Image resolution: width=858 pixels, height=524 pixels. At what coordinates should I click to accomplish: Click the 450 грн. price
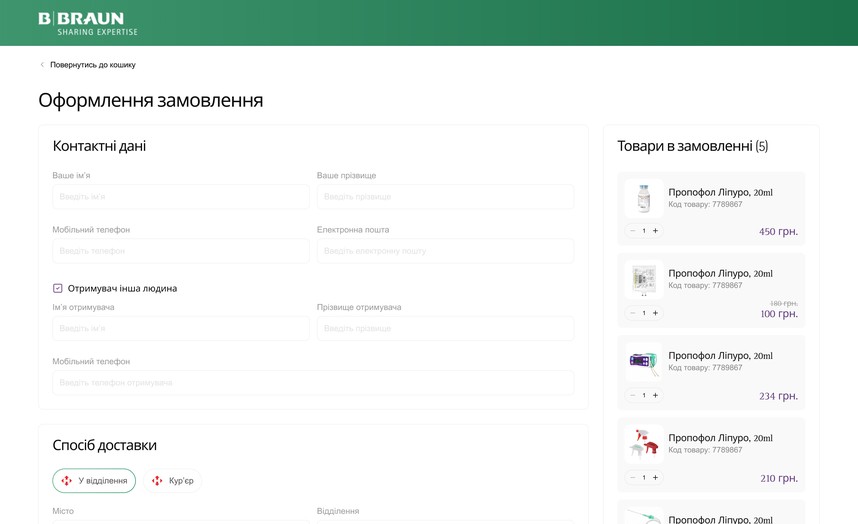(778, 231)
